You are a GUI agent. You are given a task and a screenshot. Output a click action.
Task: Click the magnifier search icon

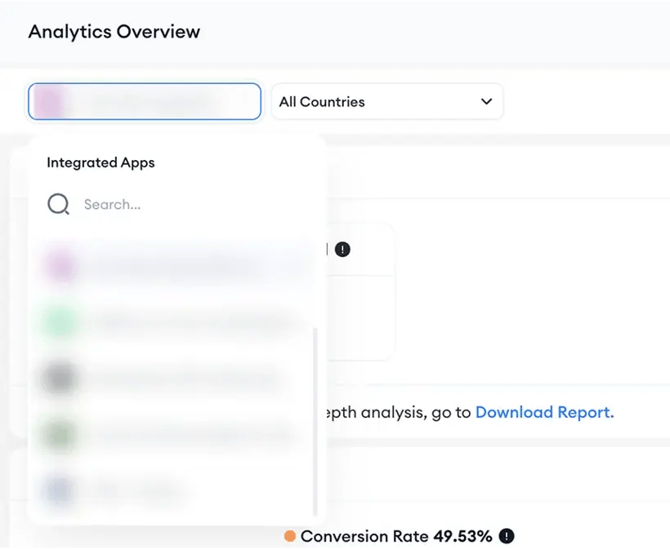point(58,204)
